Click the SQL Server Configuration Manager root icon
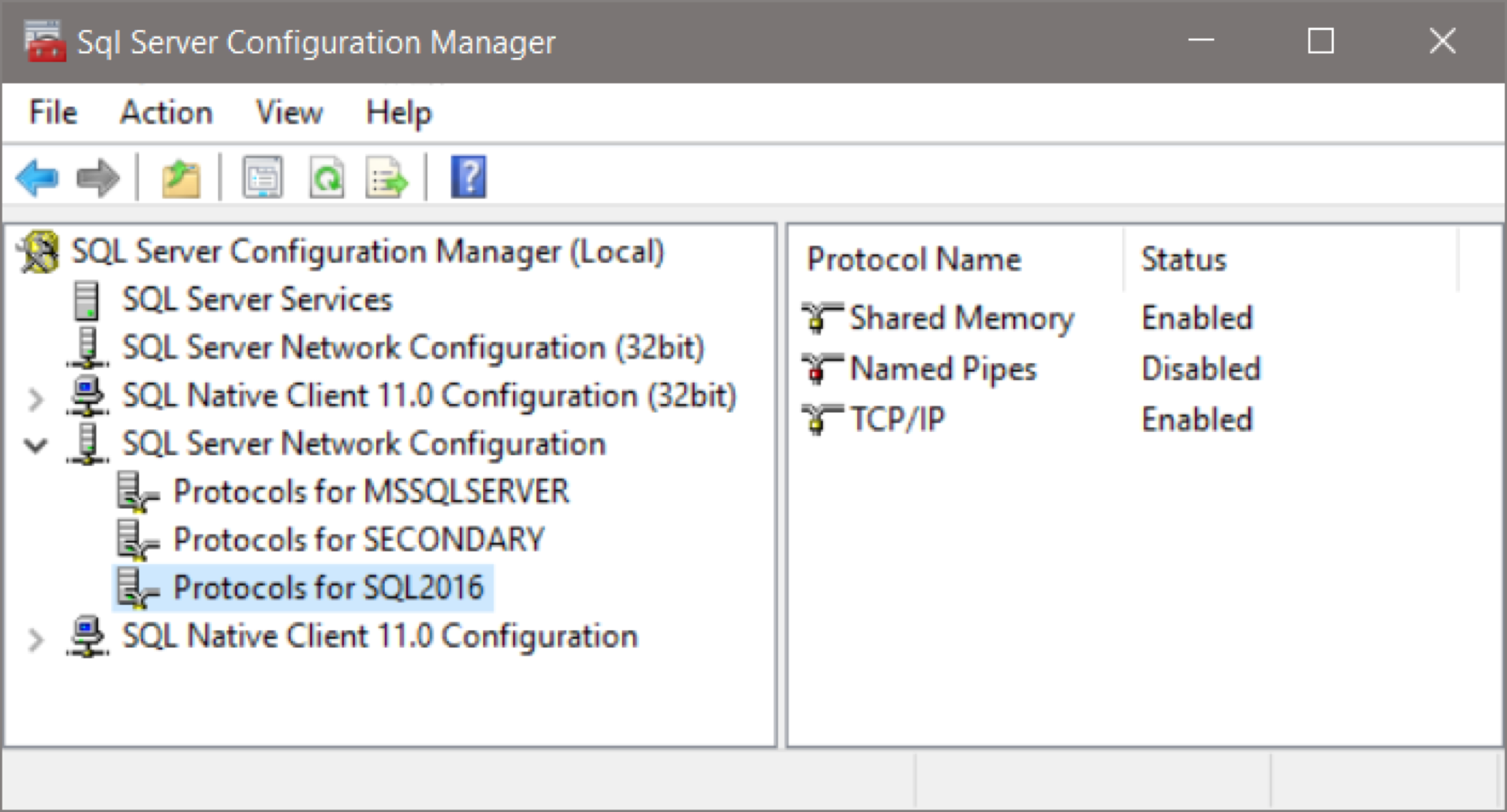1507x812 pixels. click(39, 252)
